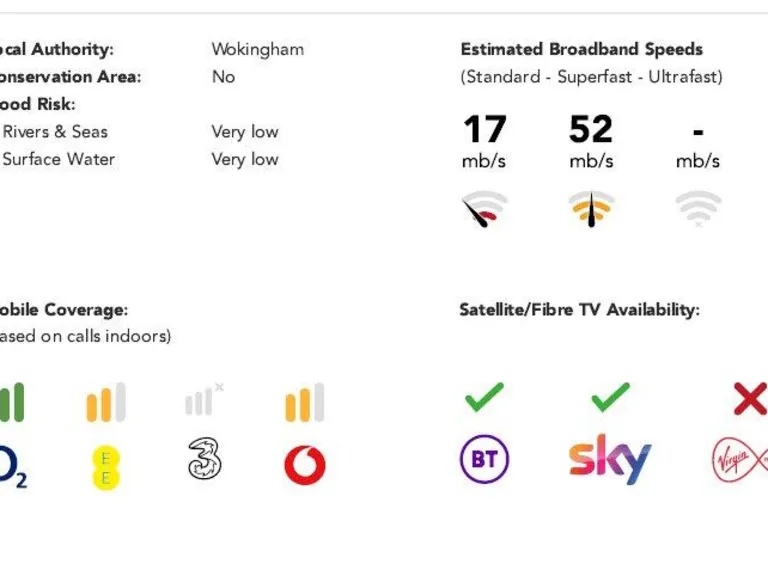This screenshot has height=576, width=768.
Task: Click the red Vodafone logo
Action: tap(305, 465)
